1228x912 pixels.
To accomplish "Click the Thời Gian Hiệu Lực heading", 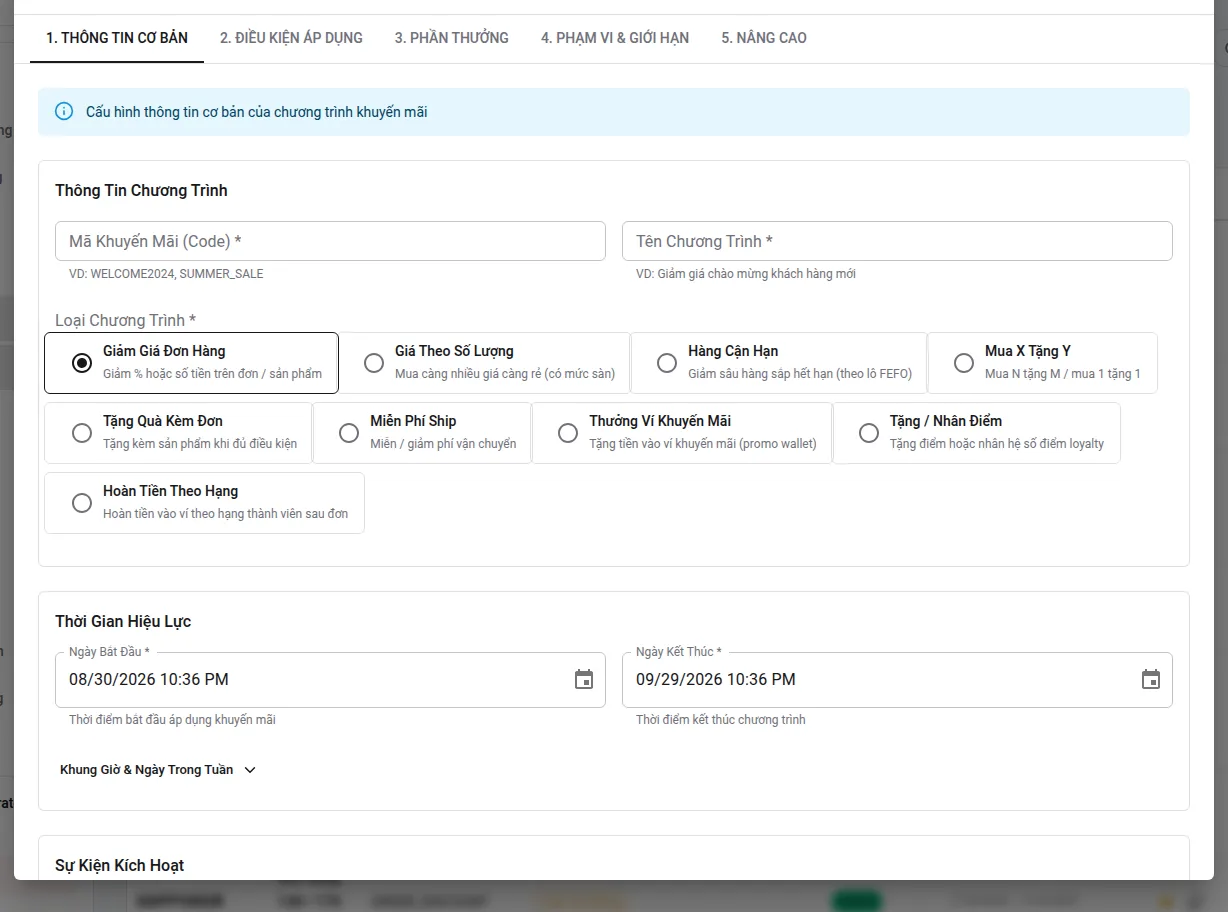I will click(x=123, y=622).
